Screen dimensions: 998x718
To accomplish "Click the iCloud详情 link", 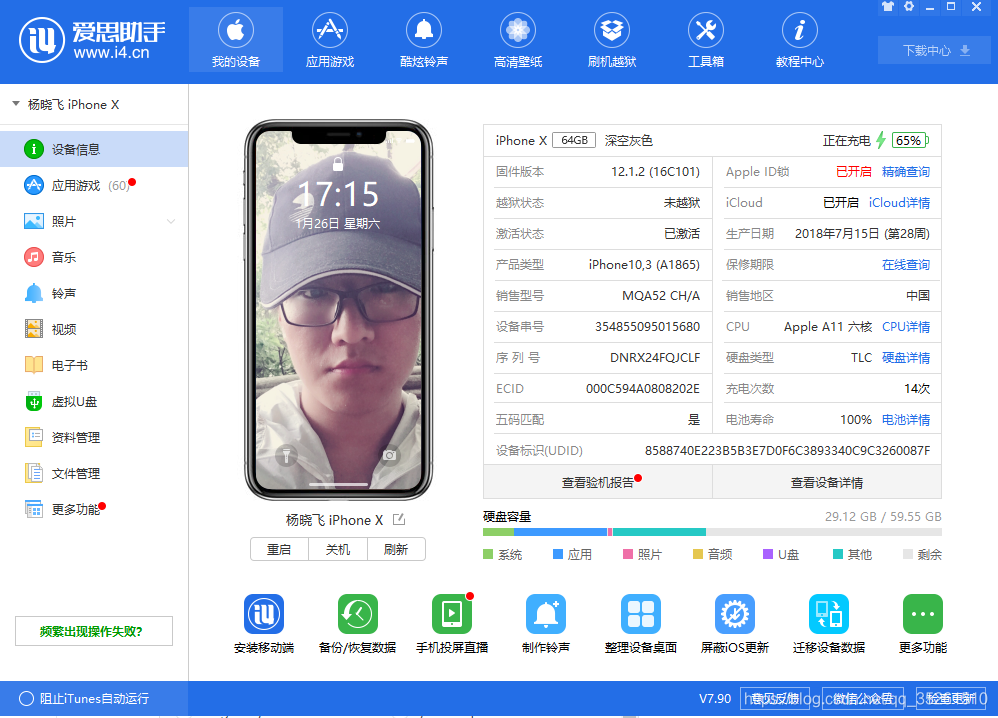I will [899, 203].
